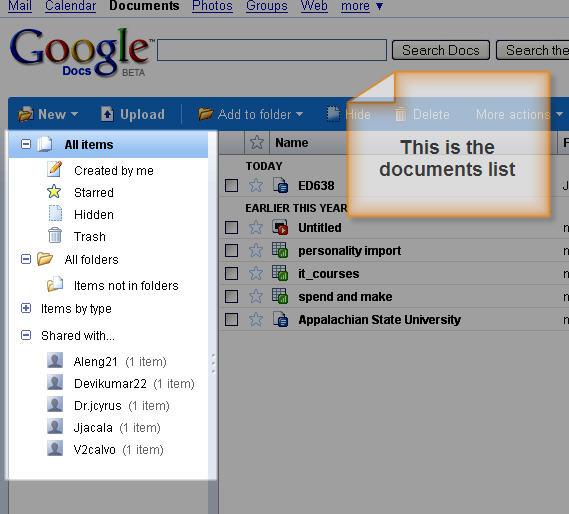Star the ED638 document
Viewport: 569px width, 514px height.
click(256, 185)
